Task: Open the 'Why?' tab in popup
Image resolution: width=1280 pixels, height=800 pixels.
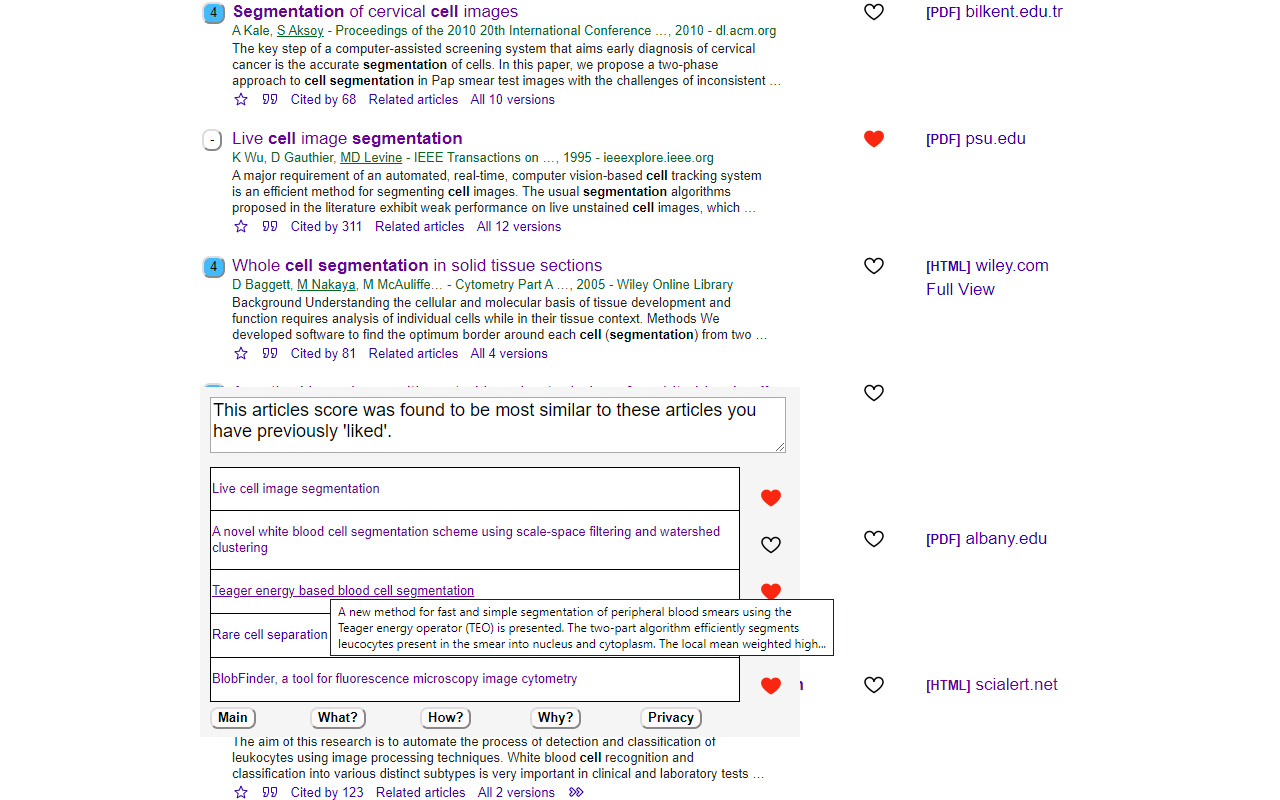Action: [x=555, y=718]
